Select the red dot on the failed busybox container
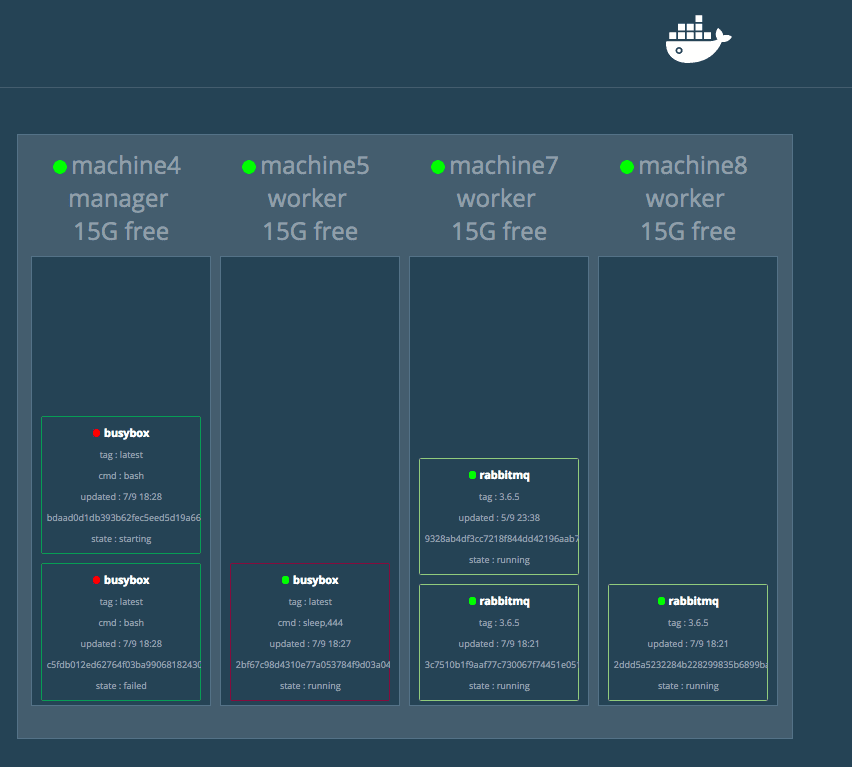852x767 pixels. tap(95, 579)
